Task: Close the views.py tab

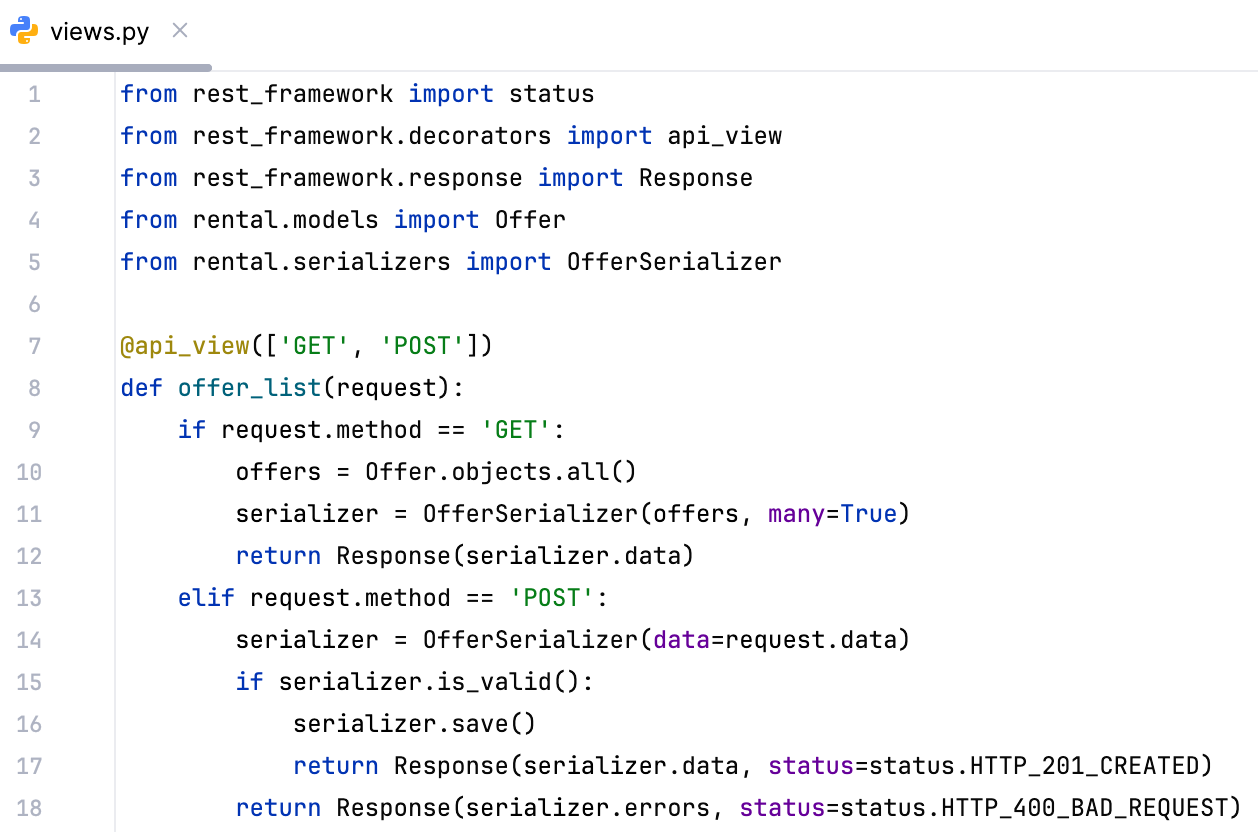Action: (x=179, y=31)
